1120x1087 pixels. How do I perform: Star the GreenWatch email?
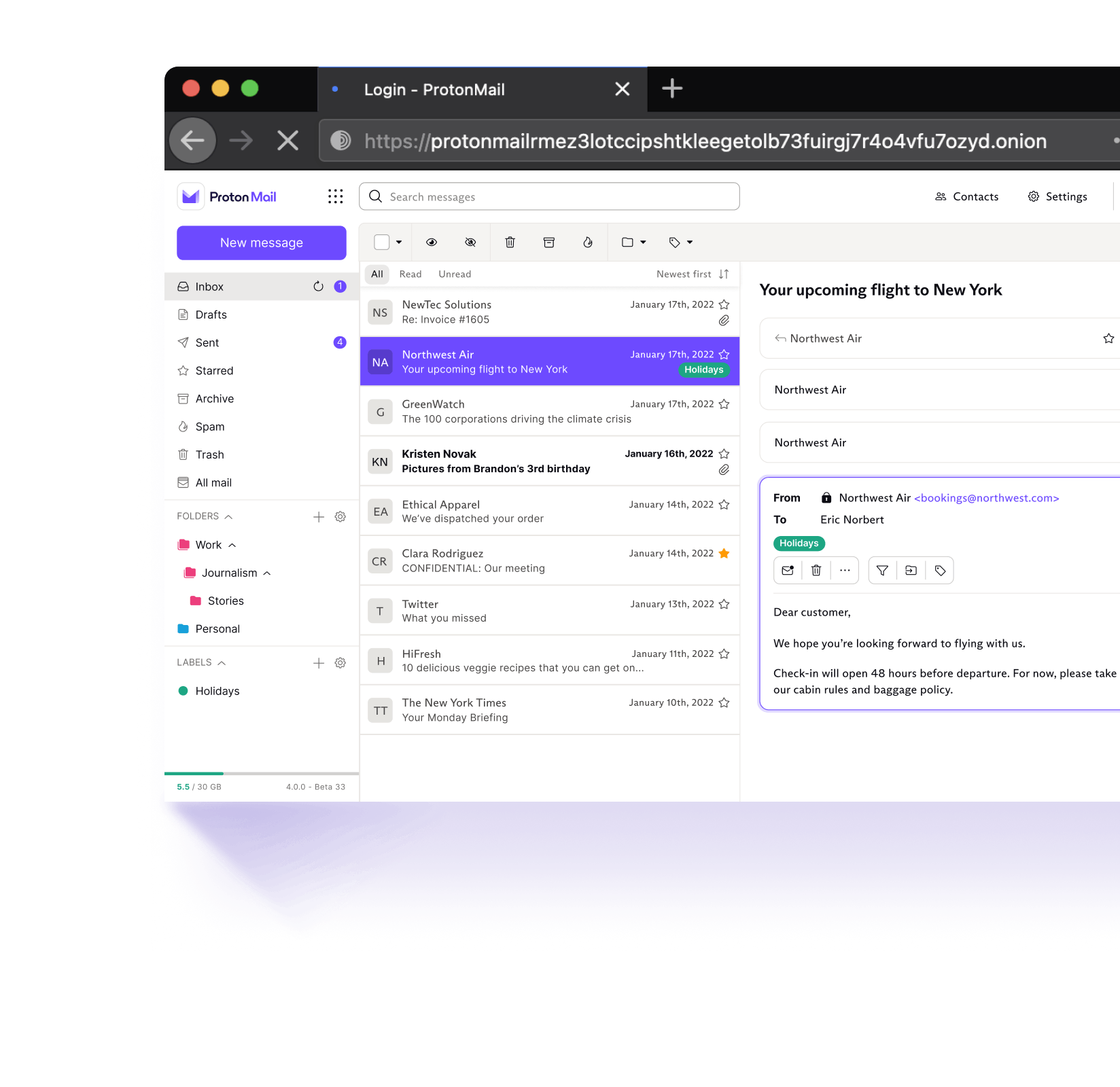click(x=724, y=404)
